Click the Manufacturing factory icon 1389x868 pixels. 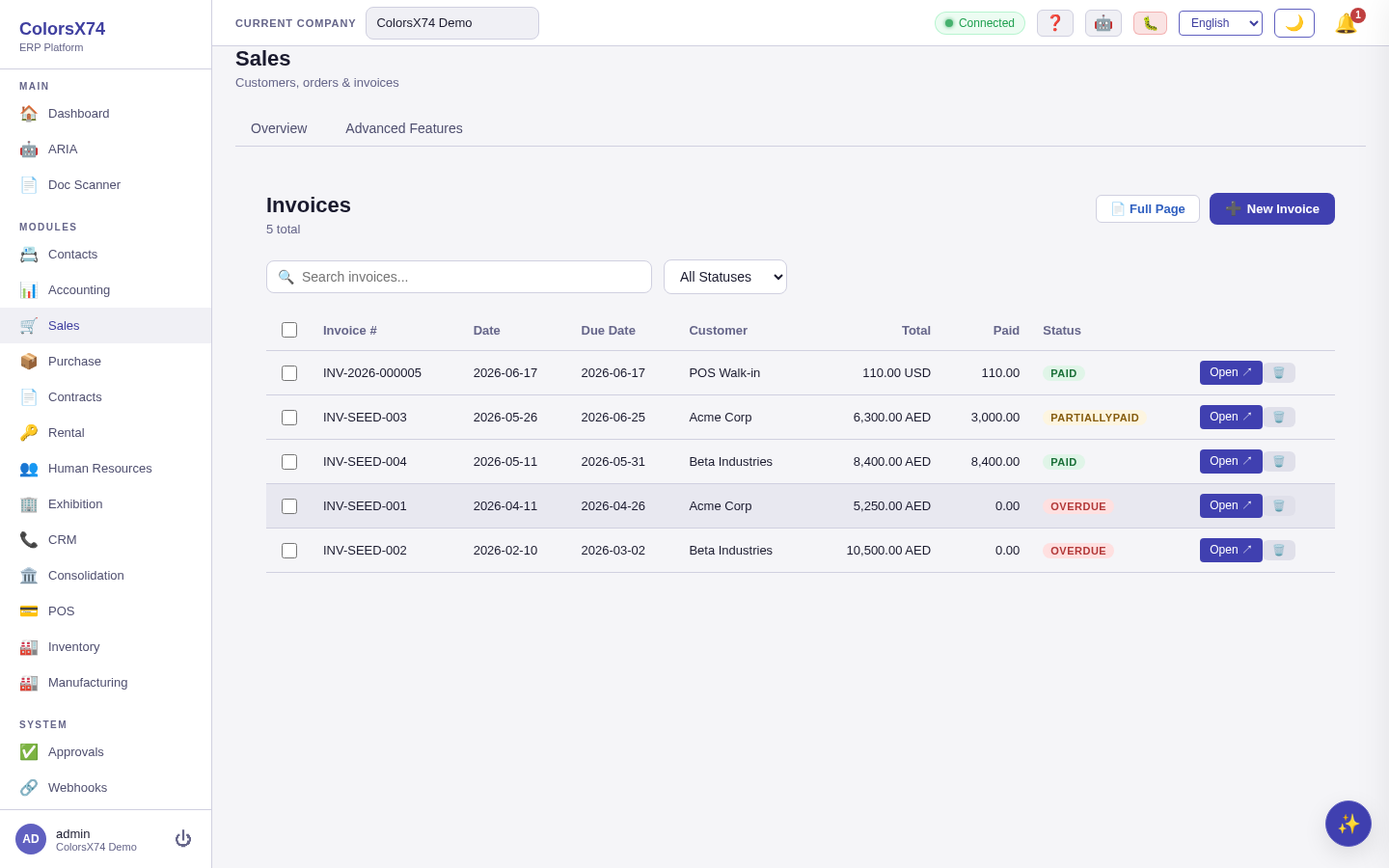tap(29, 682)
